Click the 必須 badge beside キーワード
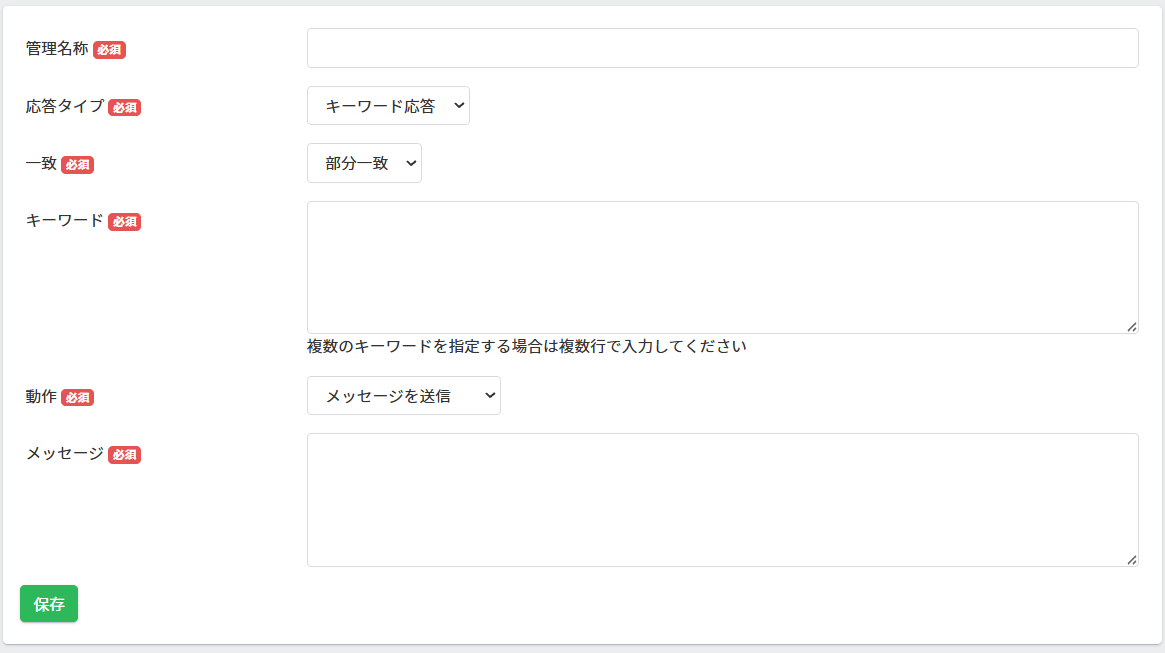Screen dimensions: 1165x653 coord(124,222)
